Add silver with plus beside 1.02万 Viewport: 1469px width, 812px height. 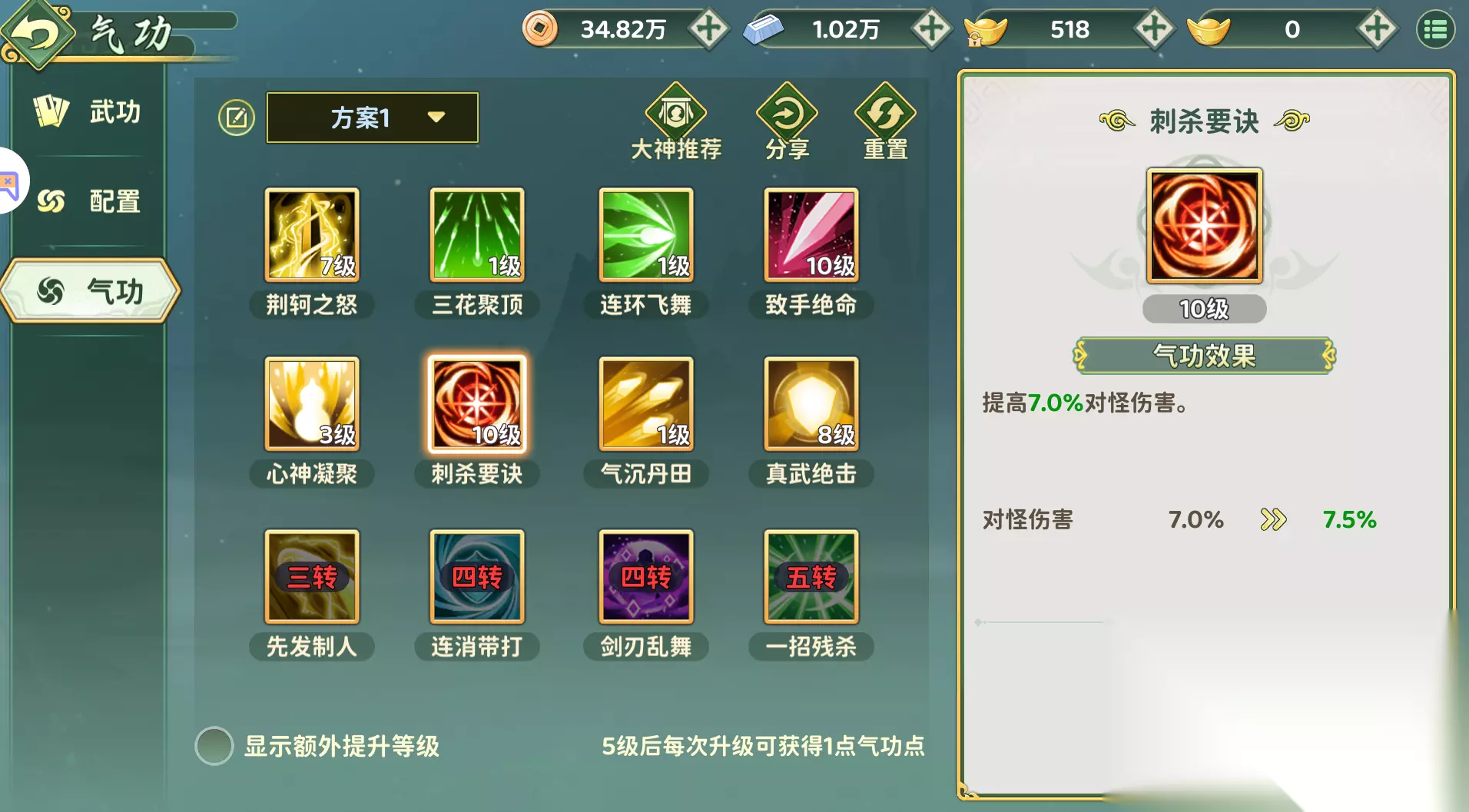(931, 29)
